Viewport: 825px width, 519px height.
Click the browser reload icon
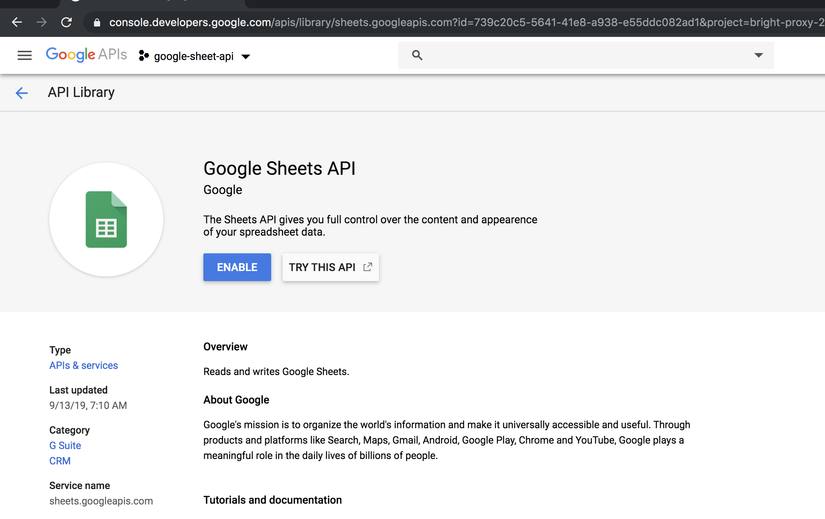click(66, 22)
